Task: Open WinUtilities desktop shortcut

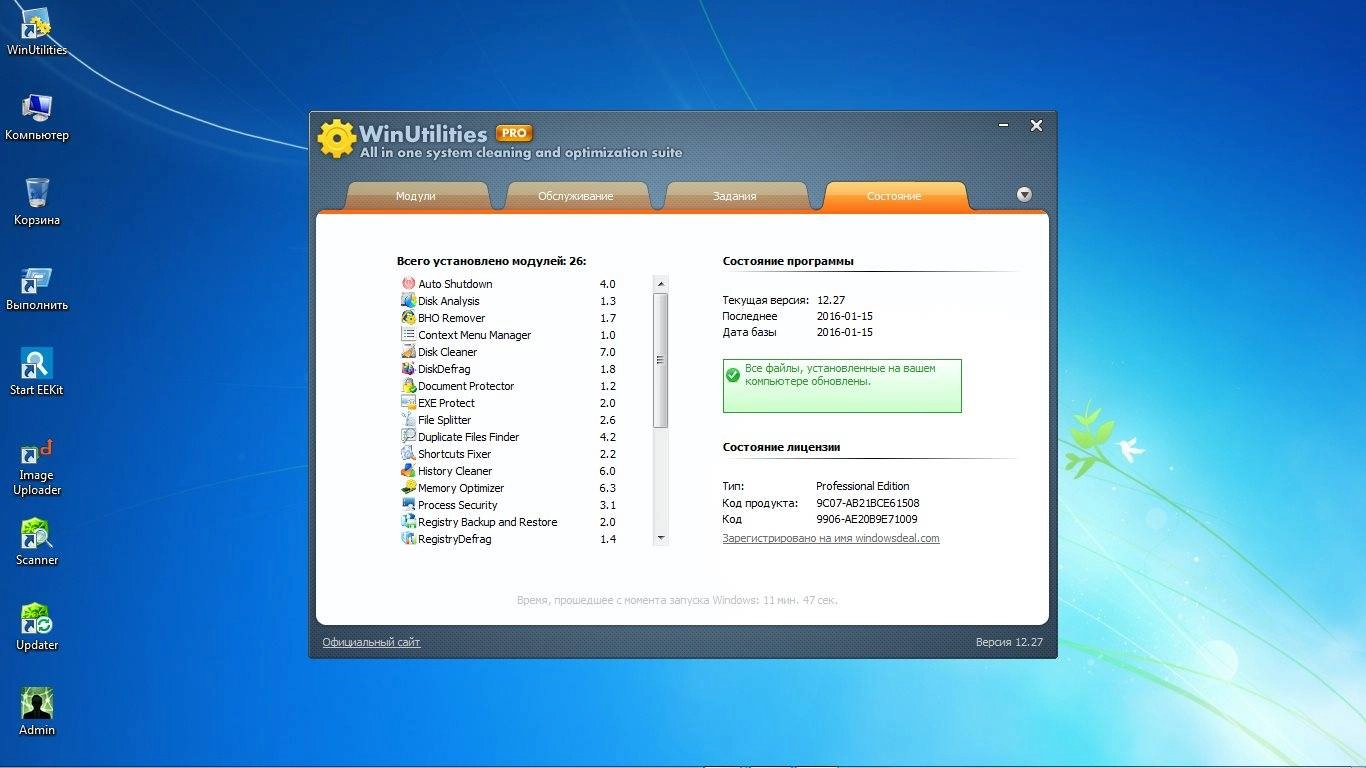Action: 37,33
